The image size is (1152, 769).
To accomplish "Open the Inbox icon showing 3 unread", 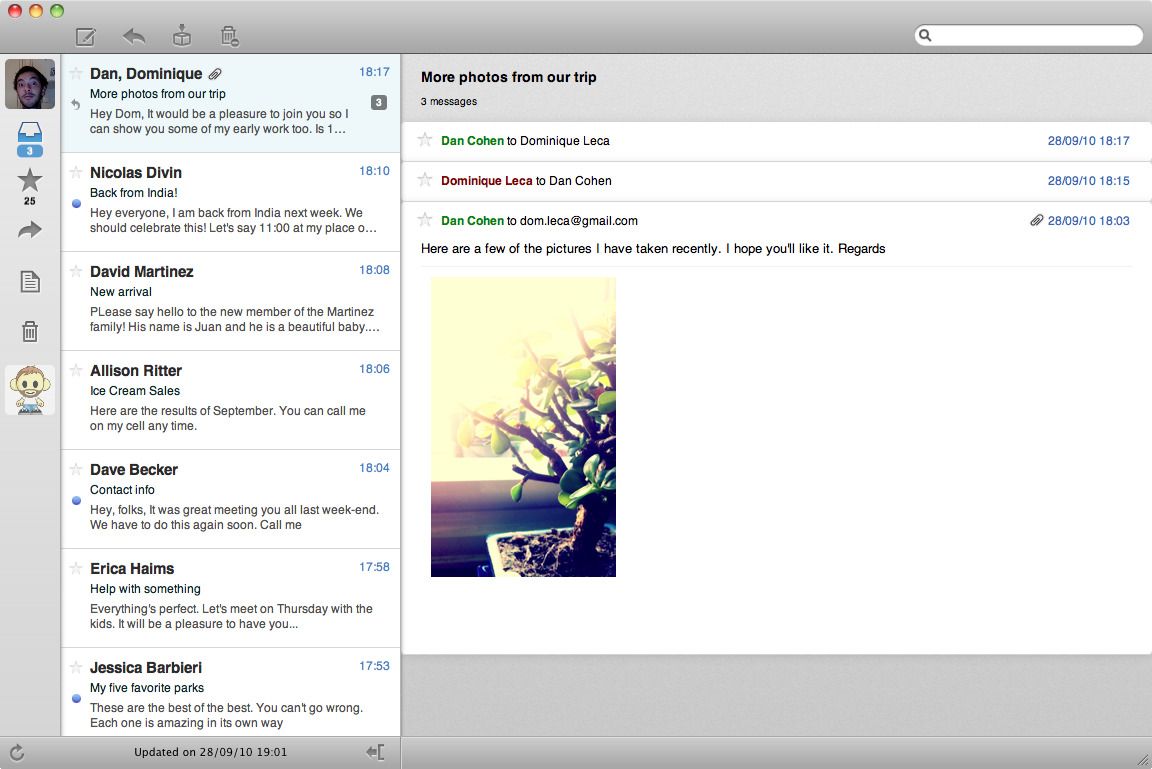I will point(30,135).
